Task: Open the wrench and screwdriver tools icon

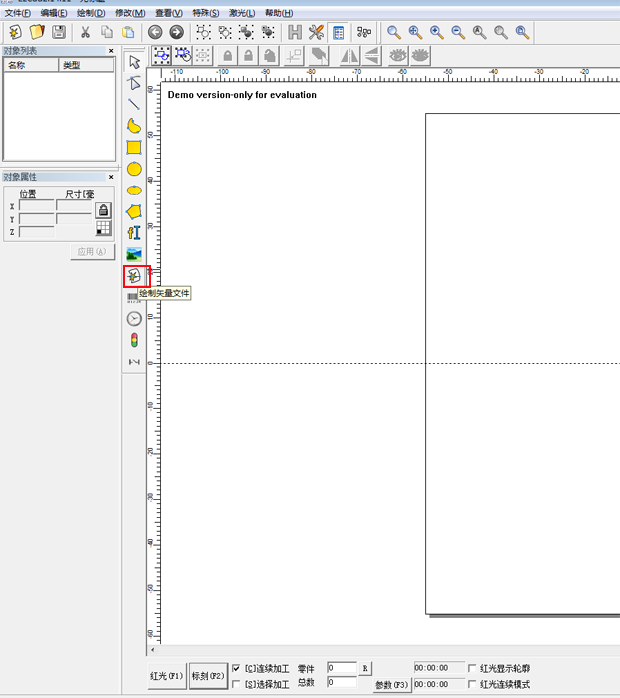Action: click(316, 32)
